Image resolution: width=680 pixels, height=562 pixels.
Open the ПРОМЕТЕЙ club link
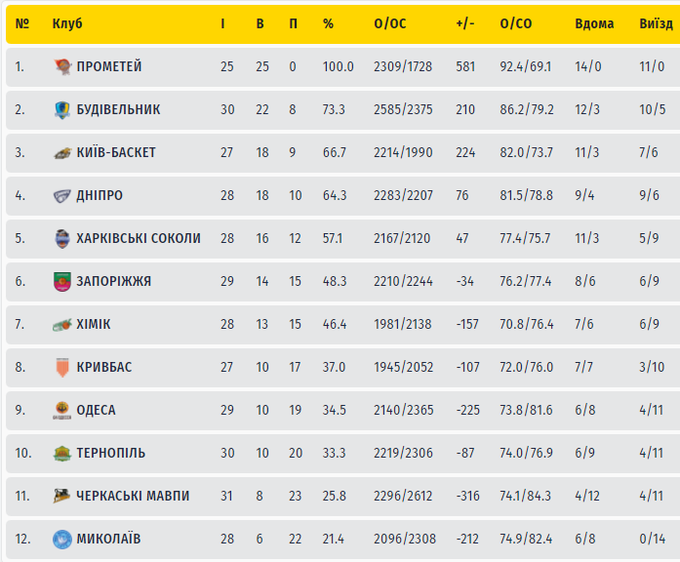(x=109, y=67)
